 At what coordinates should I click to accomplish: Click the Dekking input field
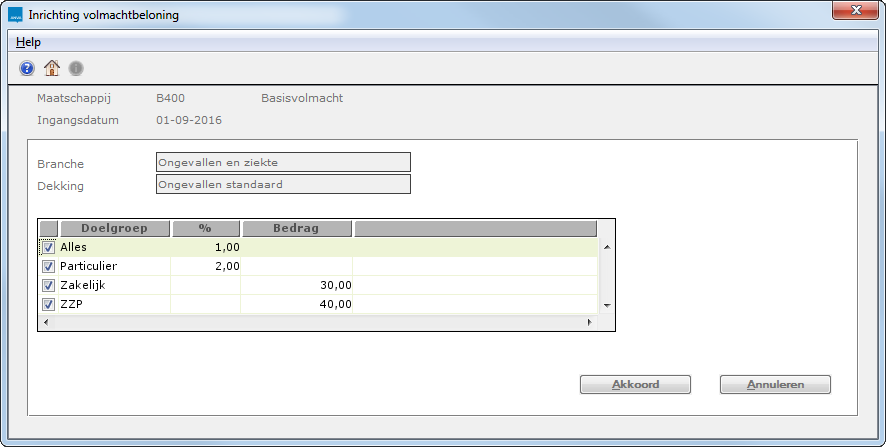tap(283, 184)
